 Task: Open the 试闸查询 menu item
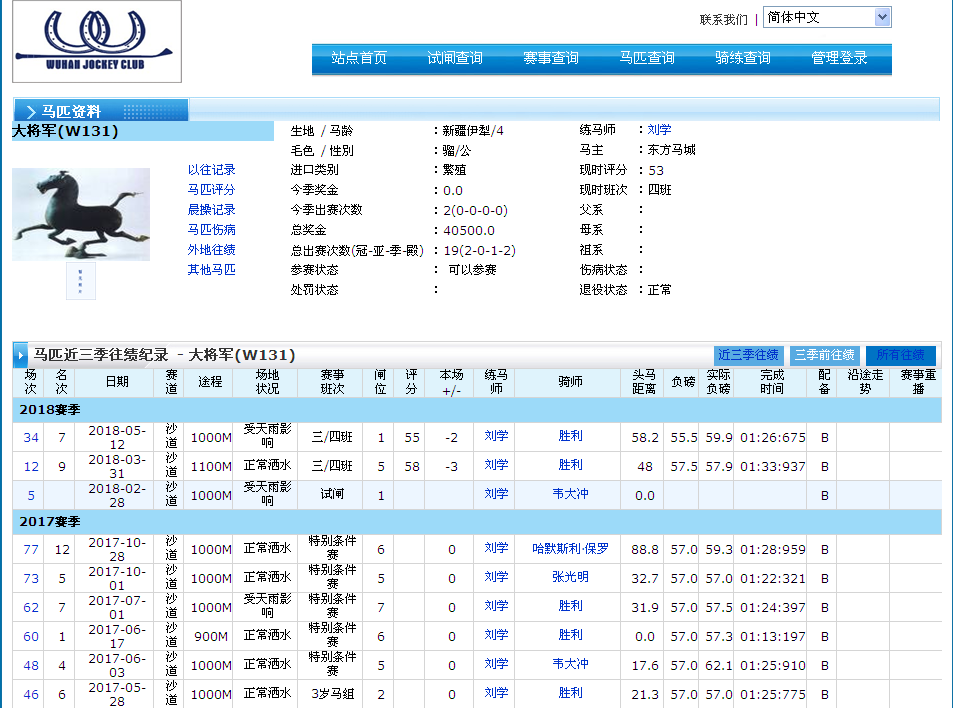pos(455,59)
